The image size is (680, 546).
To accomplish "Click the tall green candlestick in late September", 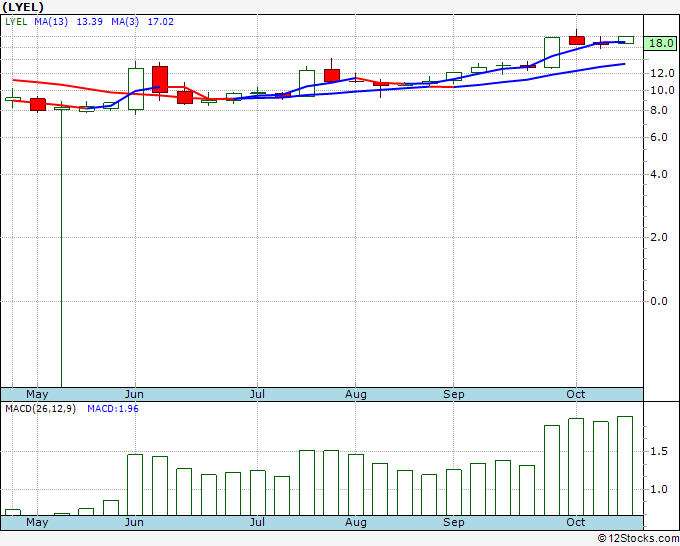I will click(x=552, y=52).
